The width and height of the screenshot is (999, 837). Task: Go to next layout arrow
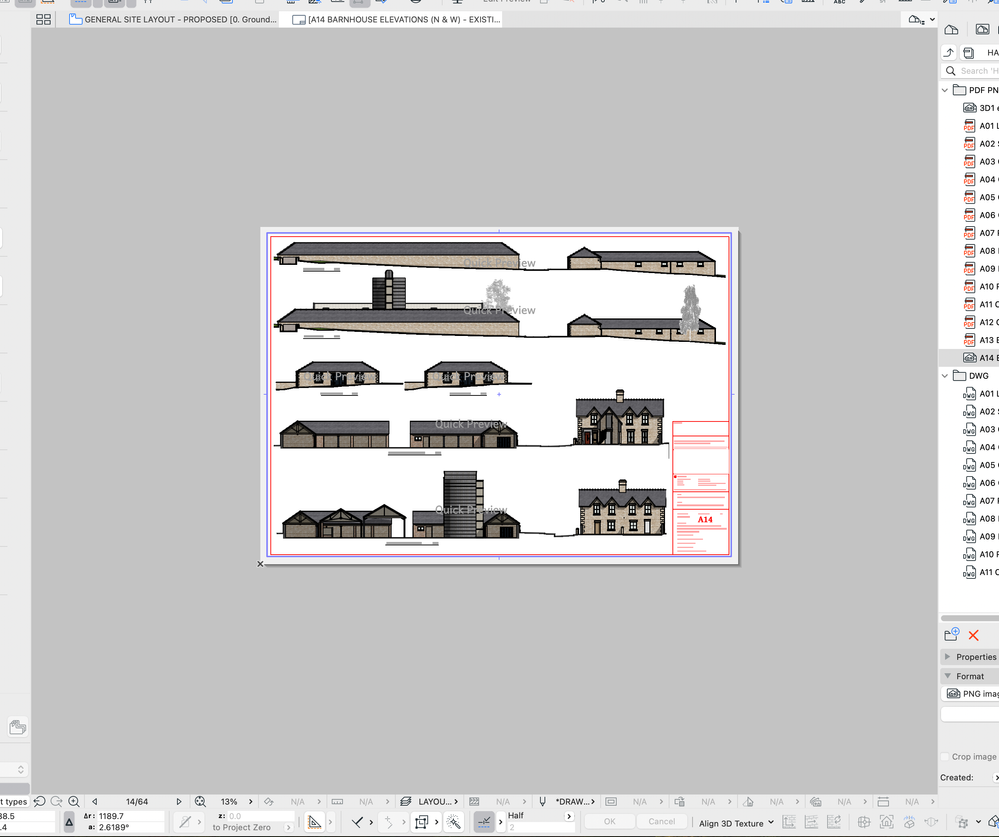pos(179,801)
